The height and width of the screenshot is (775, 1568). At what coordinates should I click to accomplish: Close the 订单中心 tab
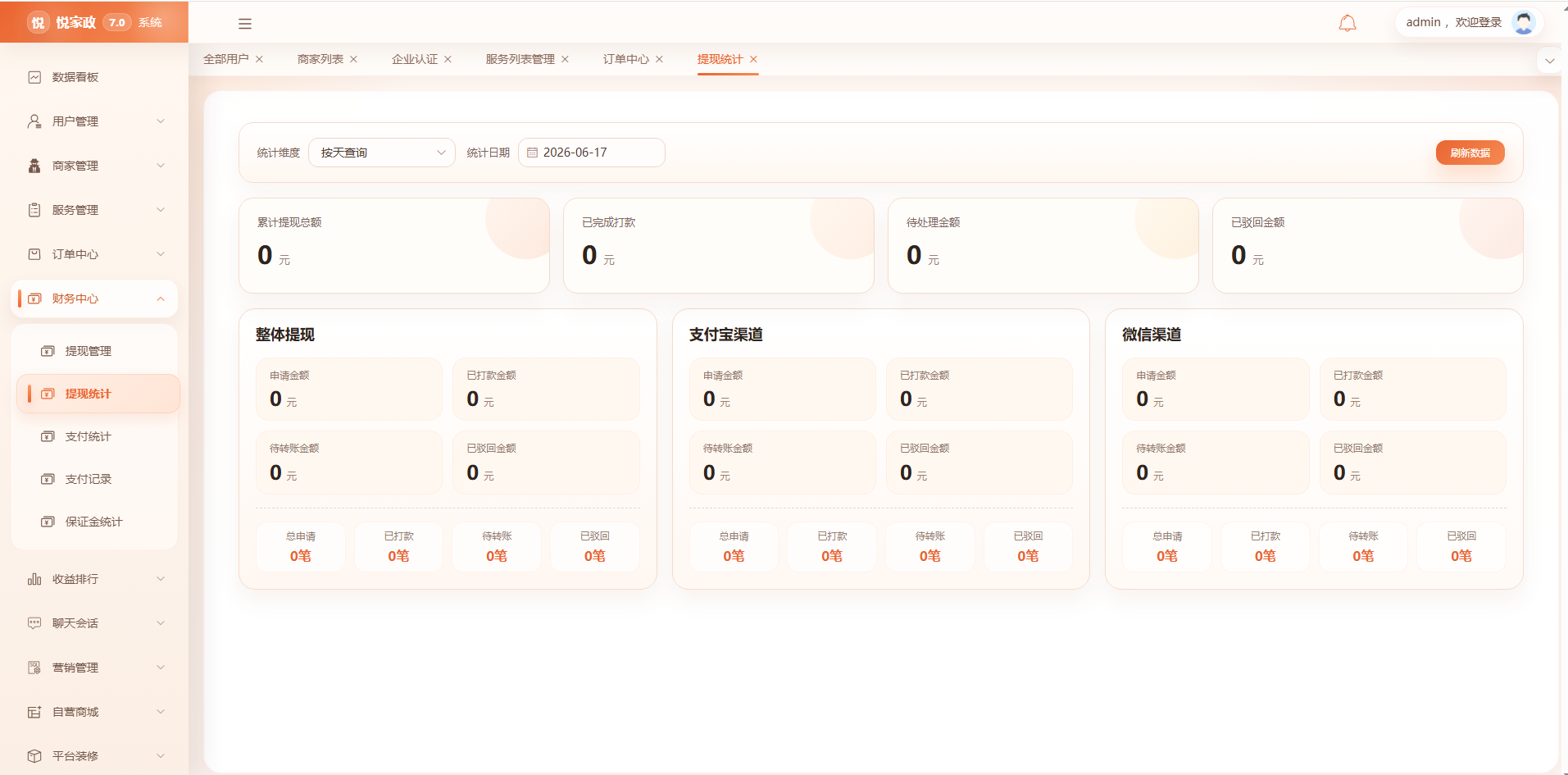click(x=659, y=59)
